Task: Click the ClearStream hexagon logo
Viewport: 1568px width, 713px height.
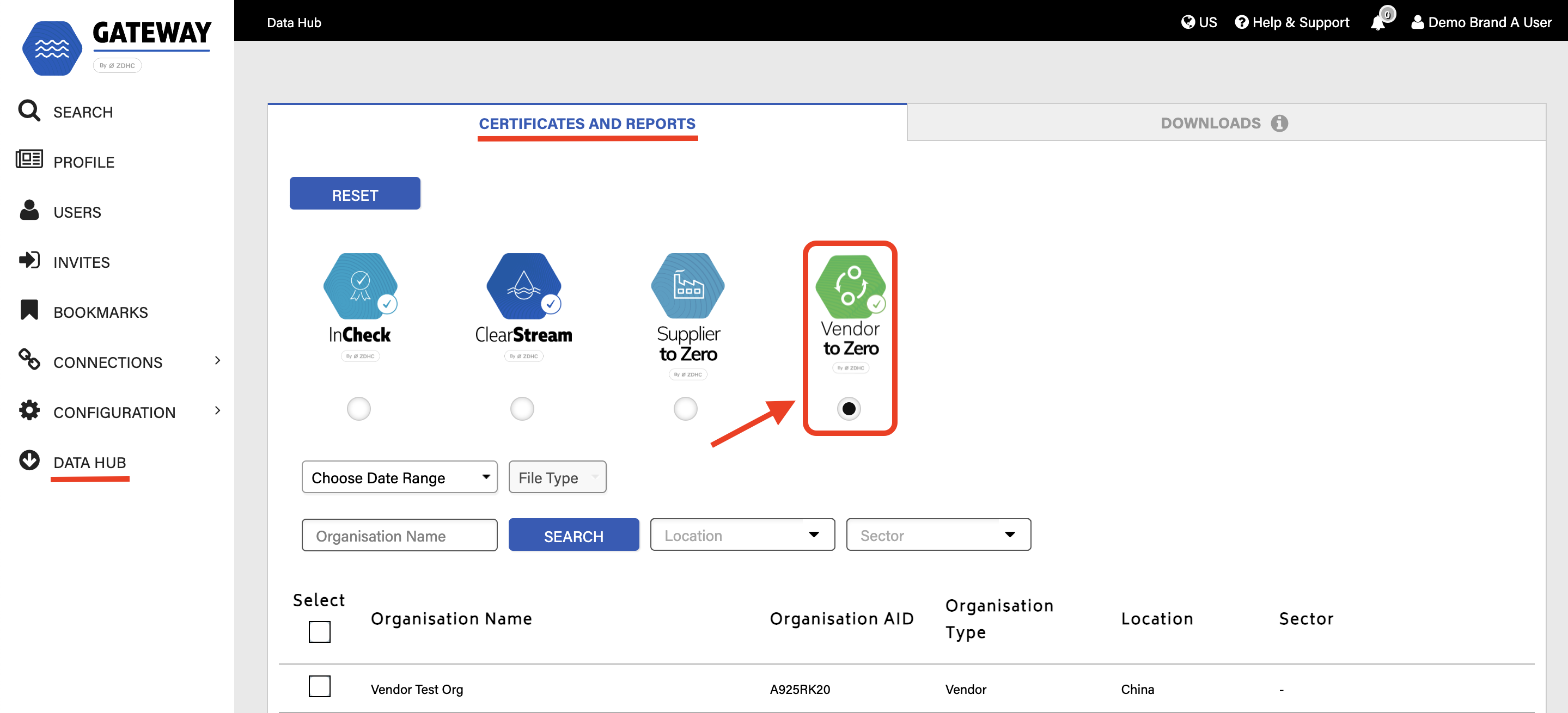Action: tap(523, 286)
